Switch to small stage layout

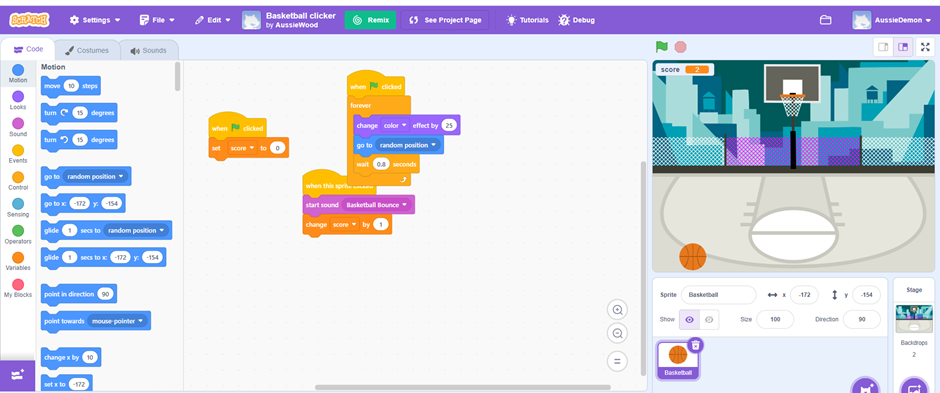click(883, 47)
